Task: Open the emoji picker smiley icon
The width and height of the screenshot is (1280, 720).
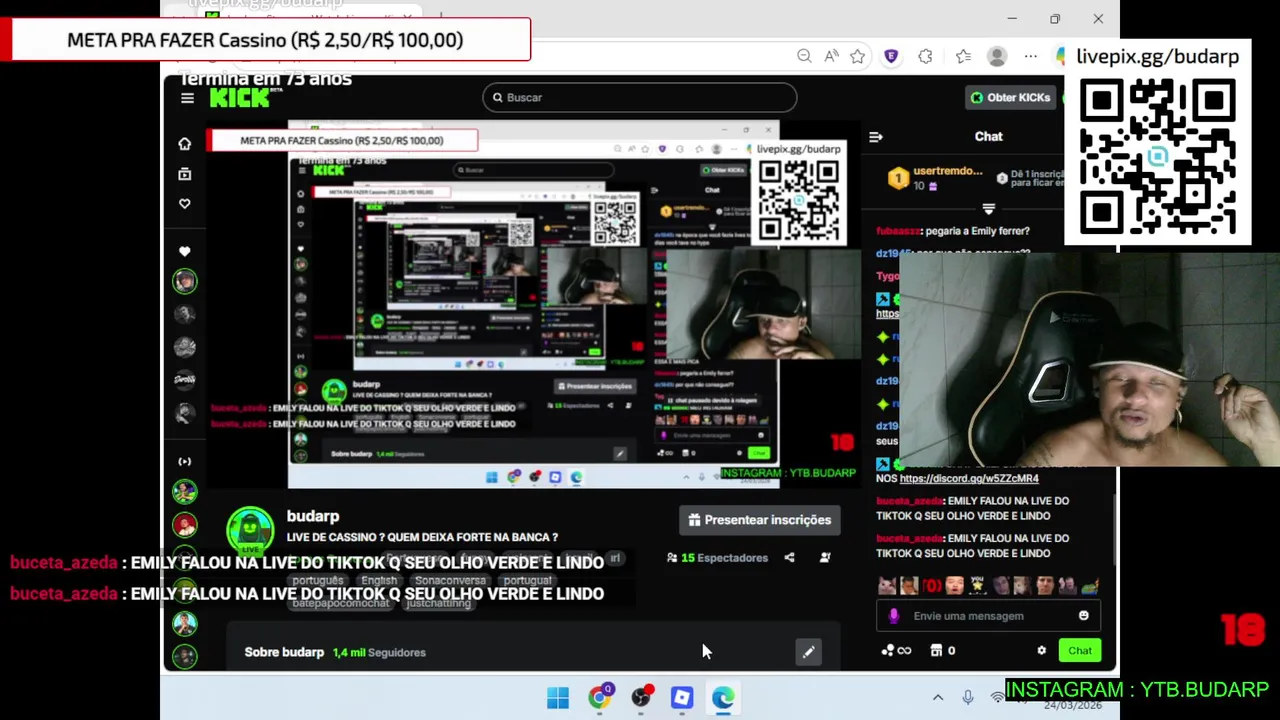Action: coord(1083,616)
